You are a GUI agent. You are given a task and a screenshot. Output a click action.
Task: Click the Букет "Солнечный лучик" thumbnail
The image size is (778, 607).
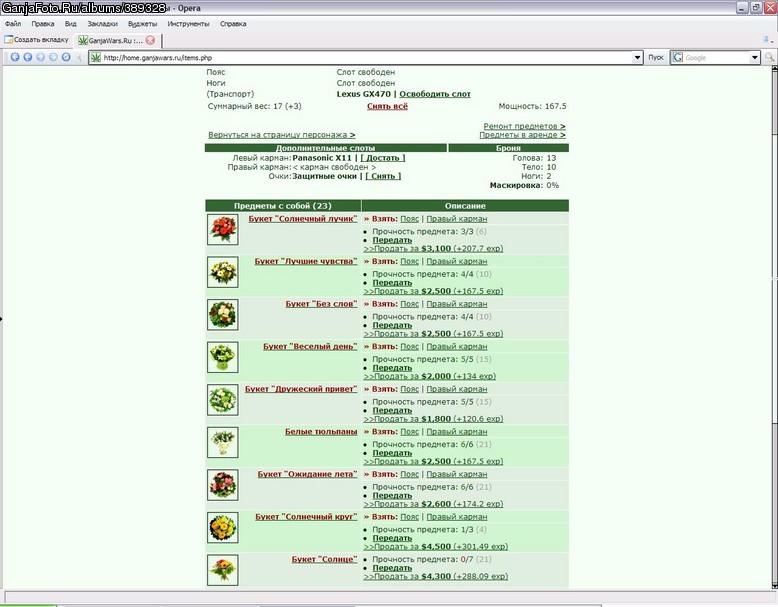click(223, 229)
